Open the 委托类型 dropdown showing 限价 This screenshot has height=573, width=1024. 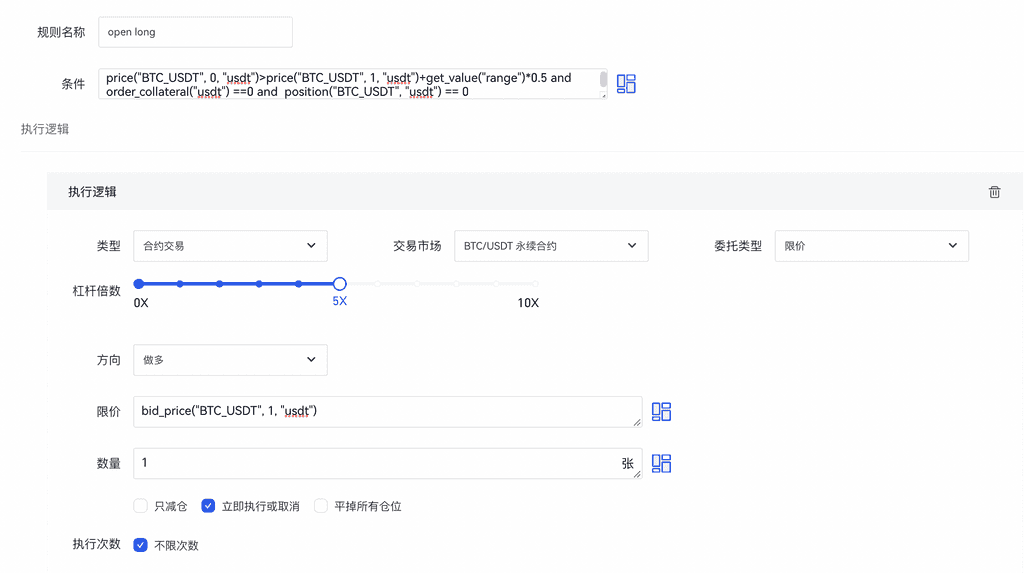pyautogui.click(x=871, y=246)
